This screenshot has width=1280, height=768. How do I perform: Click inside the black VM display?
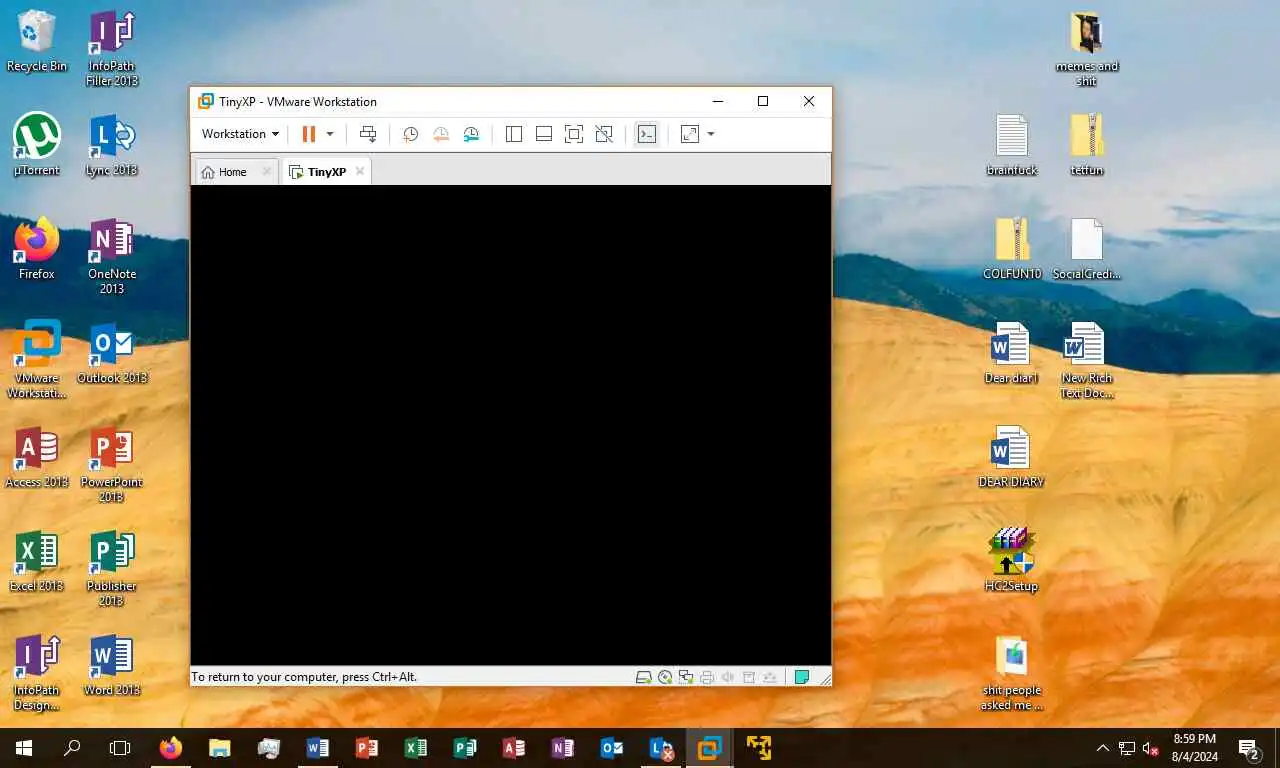click(510, 425)
